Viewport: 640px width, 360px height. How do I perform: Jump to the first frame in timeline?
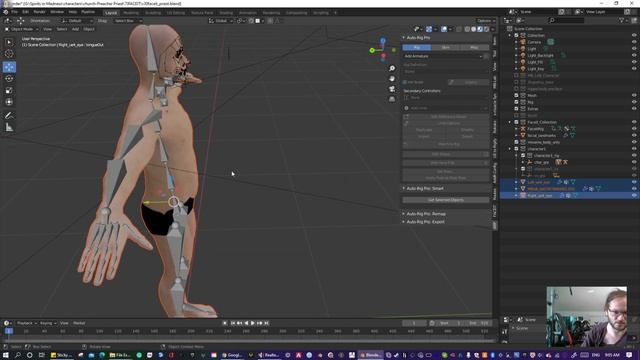click(x=233, y=323)
